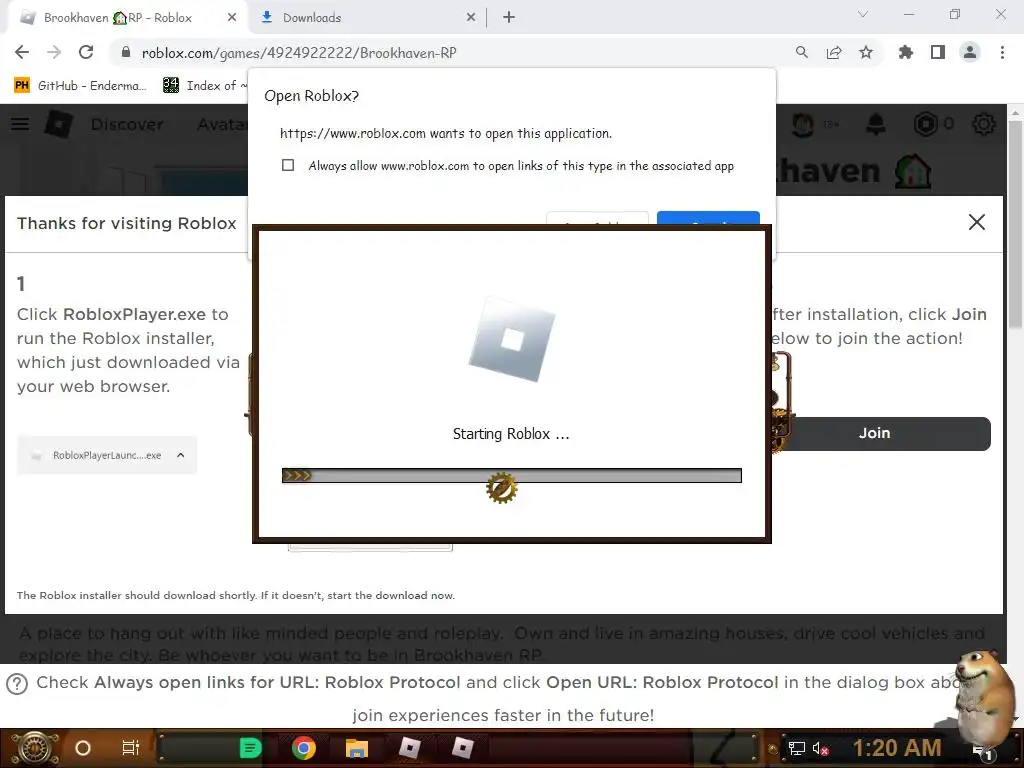This screenshot has height=768, width=1024.
Task: Open the green notes app on taskbar
Action: pos(250,748)
